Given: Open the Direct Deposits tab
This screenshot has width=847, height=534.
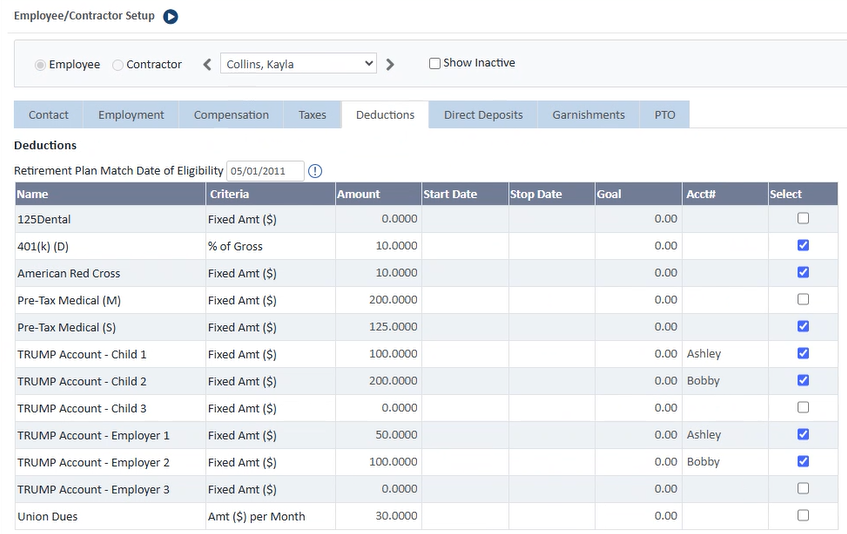Looking at the screenshot, I should (x=483, y=114).
